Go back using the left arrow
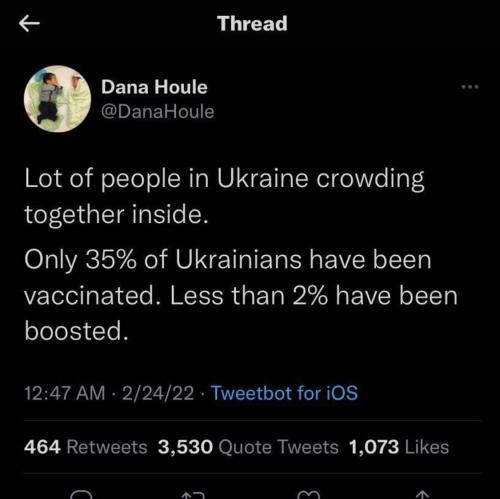Image resolution: width=500 pixels, height=499 pixels. tap(29, 24)
